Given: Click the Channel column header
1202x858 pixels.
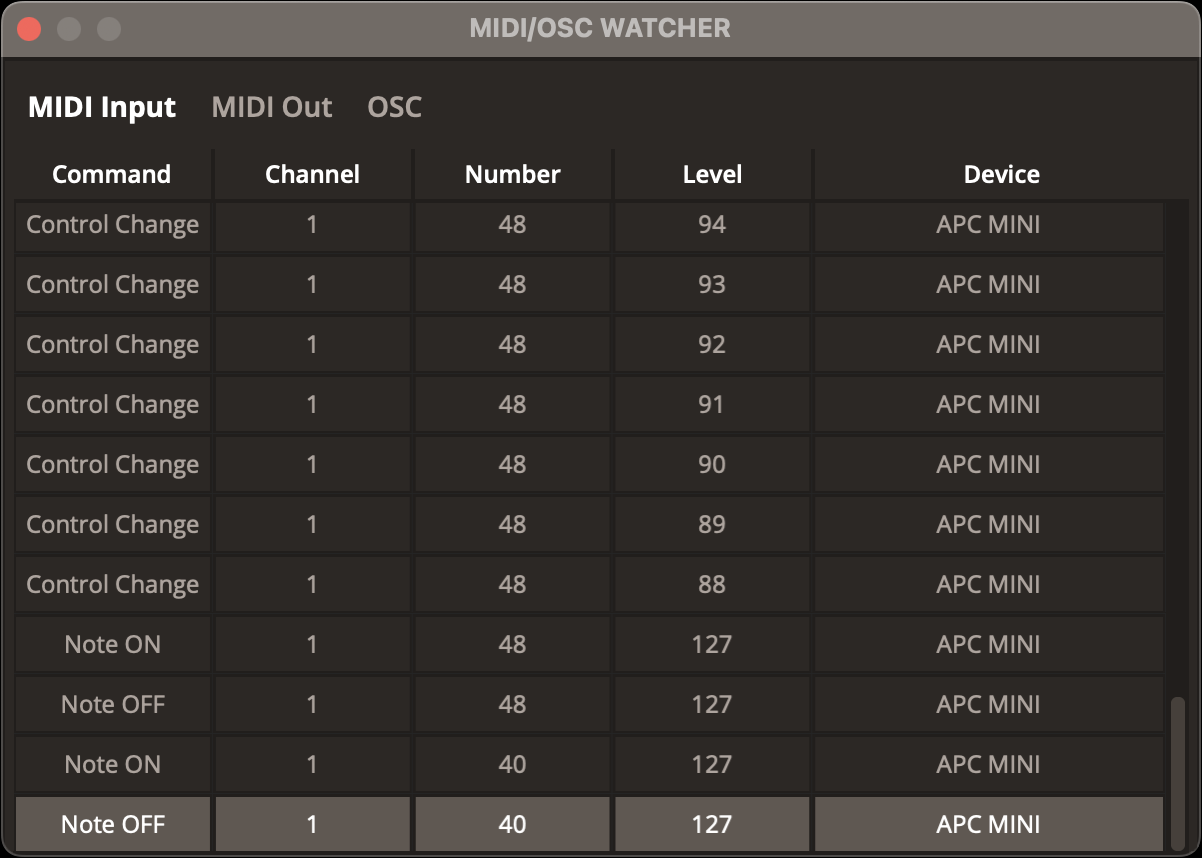Looking at the screenshot, I should click(x=312, y=174).
